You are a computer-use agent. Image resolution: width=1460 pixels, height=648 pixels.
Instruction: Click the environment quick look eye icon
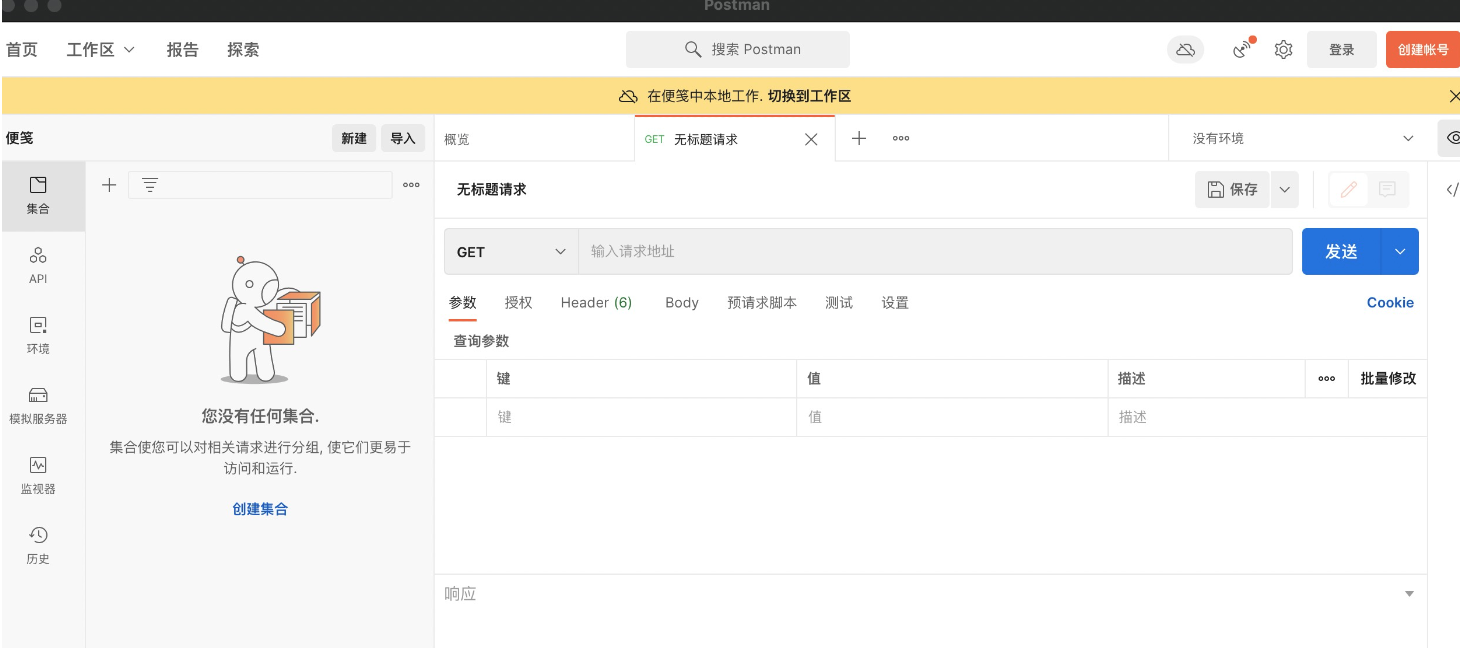click(x=1452, y=138)
